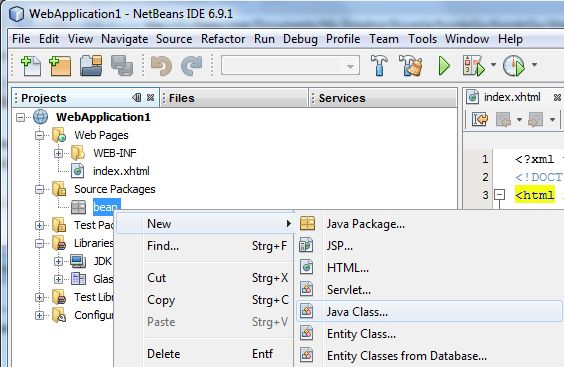The width and height of the screenshot is (564, 367).
Task: Choose Java Package... from New submenu
Action: tap(365, 224)
